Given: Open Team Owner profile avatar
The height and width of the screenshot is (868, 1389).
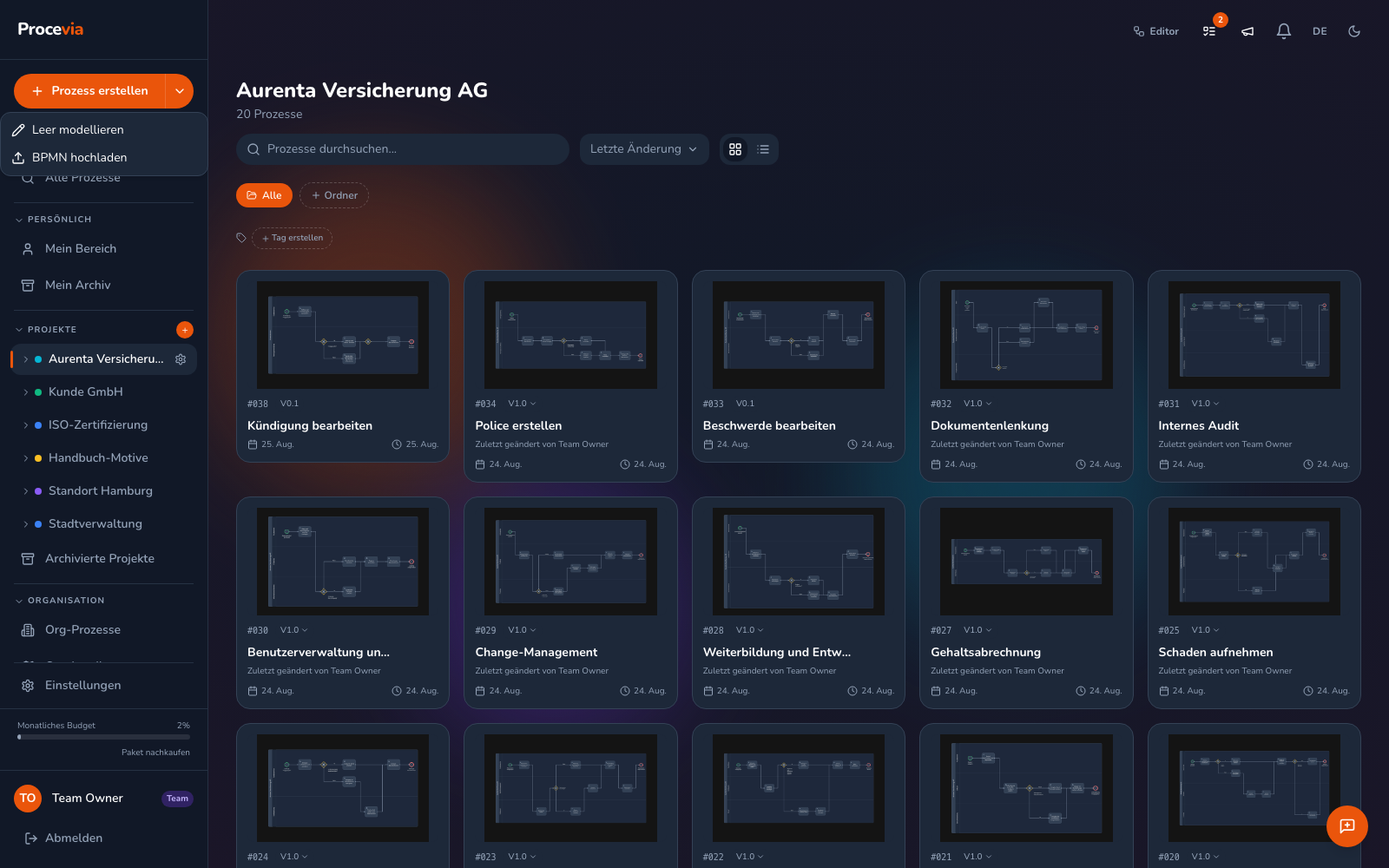Looking at the screenshot, I should pos(28,799).
